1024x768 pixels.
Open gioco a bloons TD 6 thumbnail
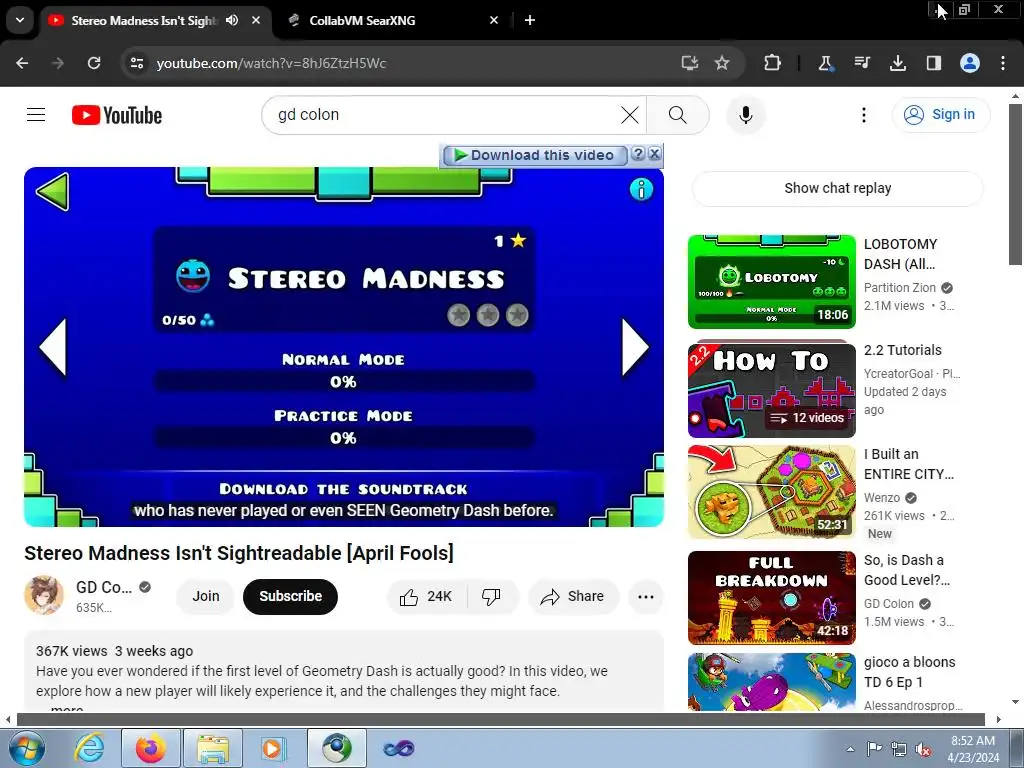[771, 683]
